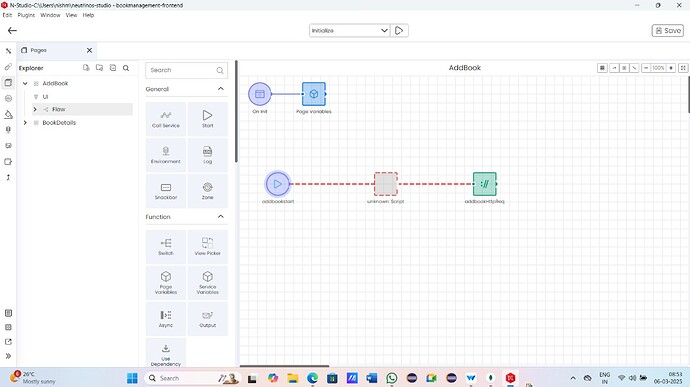This screenshot has height=387, width=690.
Task: Choose the Output function node
Action: 207,319
